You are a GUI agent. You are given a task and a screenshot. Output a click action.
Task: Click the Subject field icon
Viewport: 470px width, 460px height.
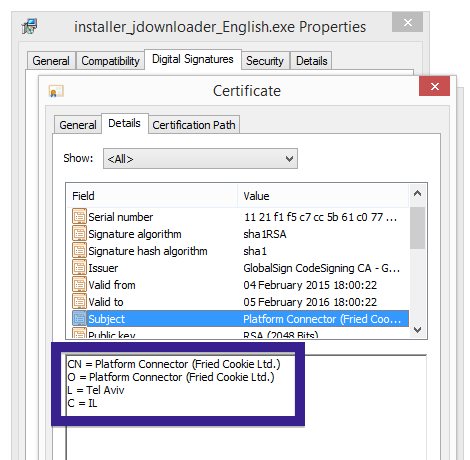pyautogui.click(x=79, y=318)
